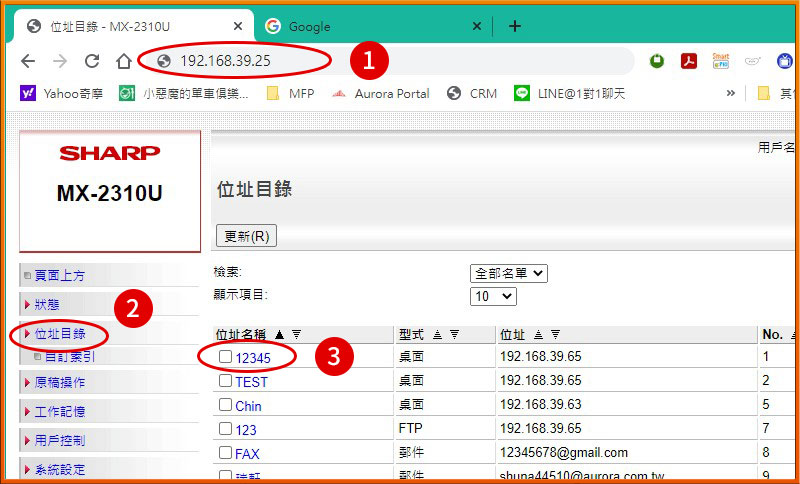This screenshot has height=484, width=800.
Task: Close the Google tab
Action: click(x=477, y=26)
